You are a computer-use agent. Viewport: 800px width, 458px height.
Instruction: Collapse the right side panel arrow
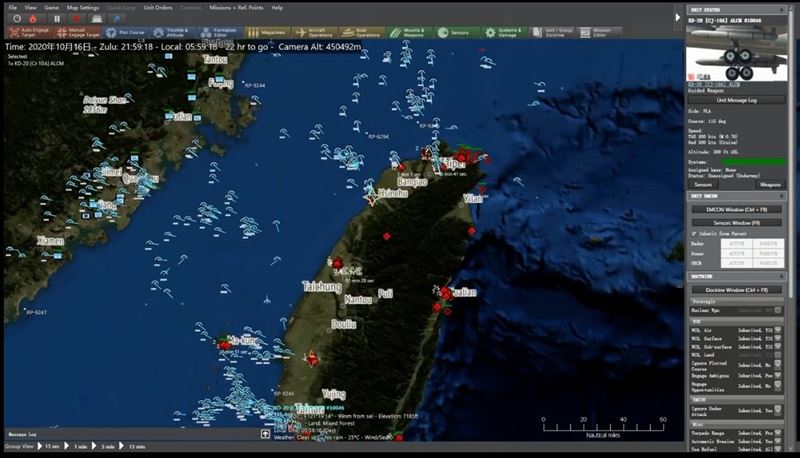(x=678, y=17)
